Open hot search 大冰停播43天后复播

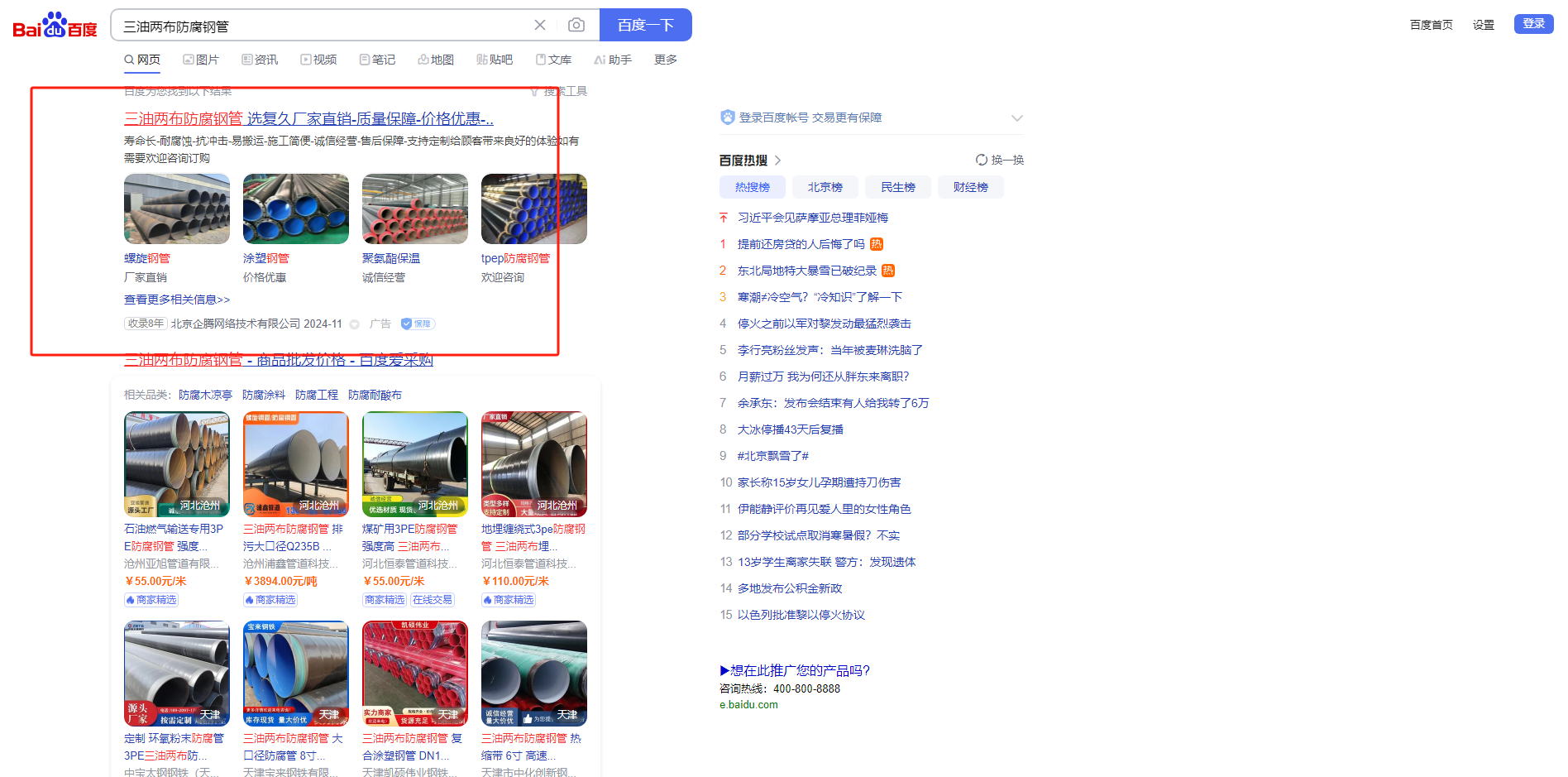pyautogui.click(x=791, y=429)
